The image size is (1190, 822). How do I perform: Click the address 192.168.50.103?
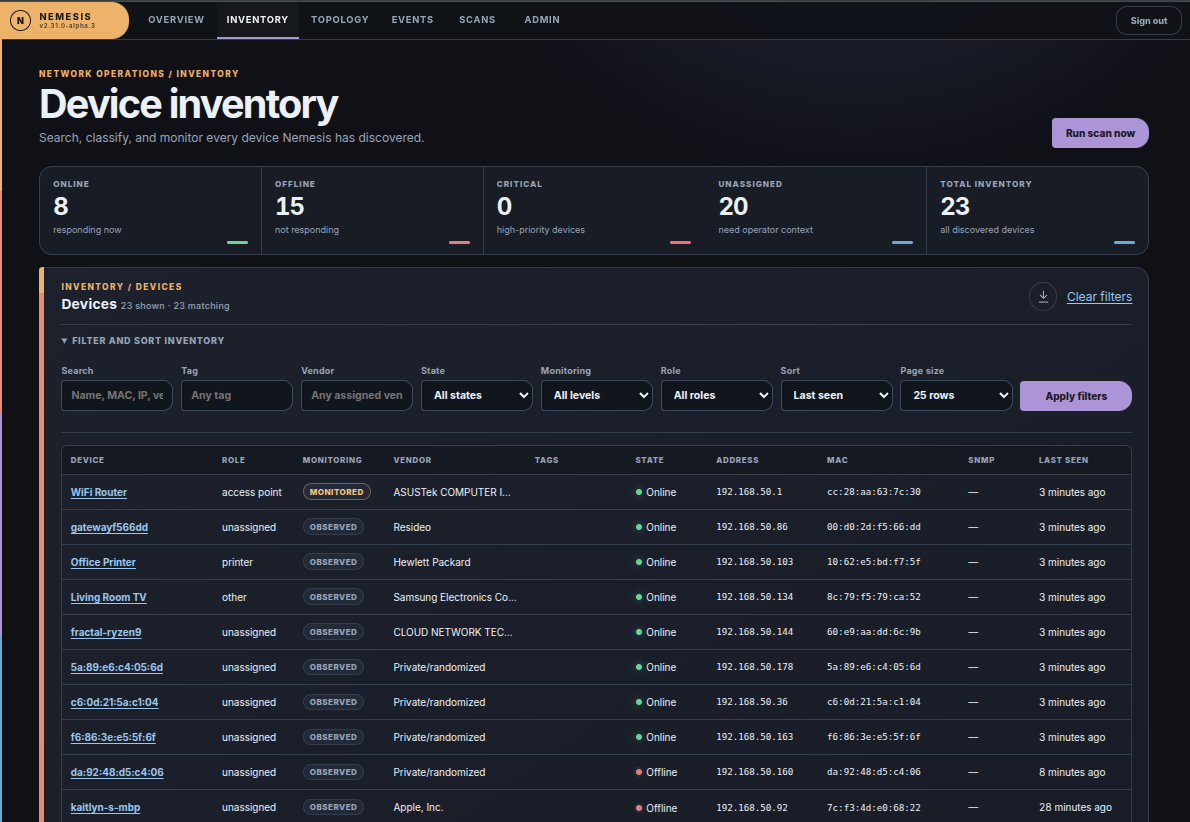pos(754,562)
